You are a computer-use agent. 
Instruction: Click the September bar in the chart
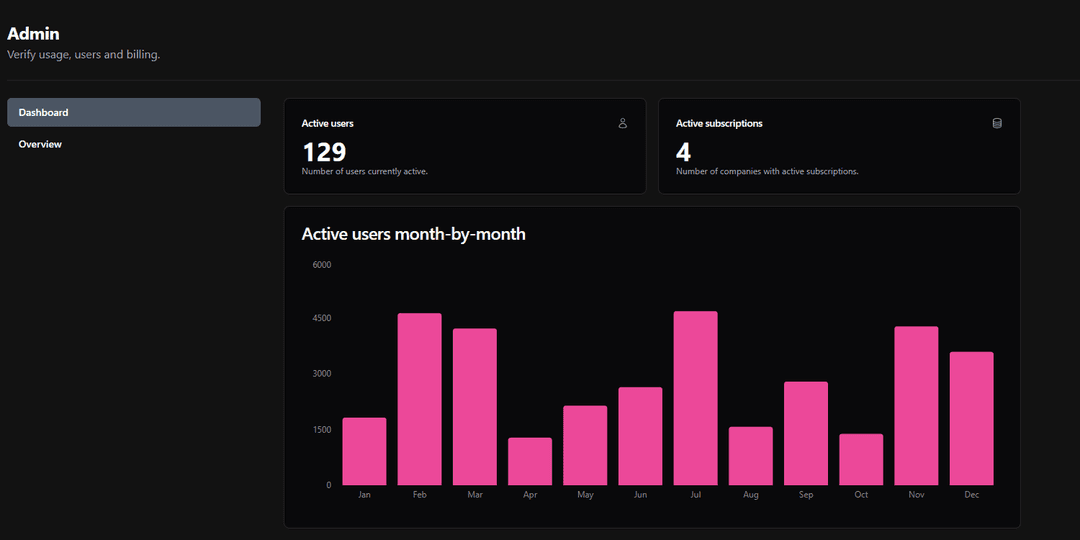pyautogui.click(x=806, y=433)
